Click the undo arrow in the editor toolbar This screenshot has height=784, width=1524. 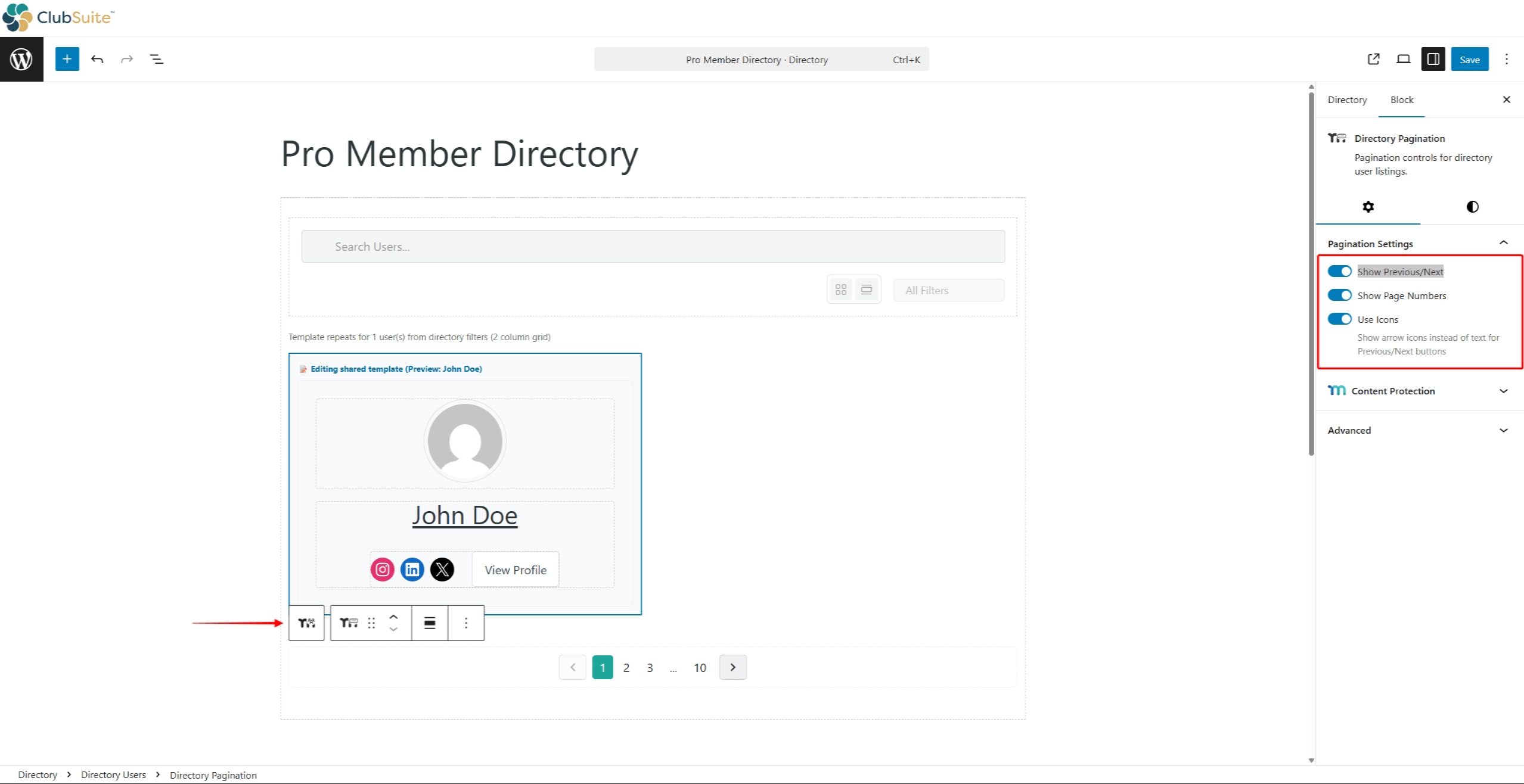pyautogui.click(x=97, y=59)
